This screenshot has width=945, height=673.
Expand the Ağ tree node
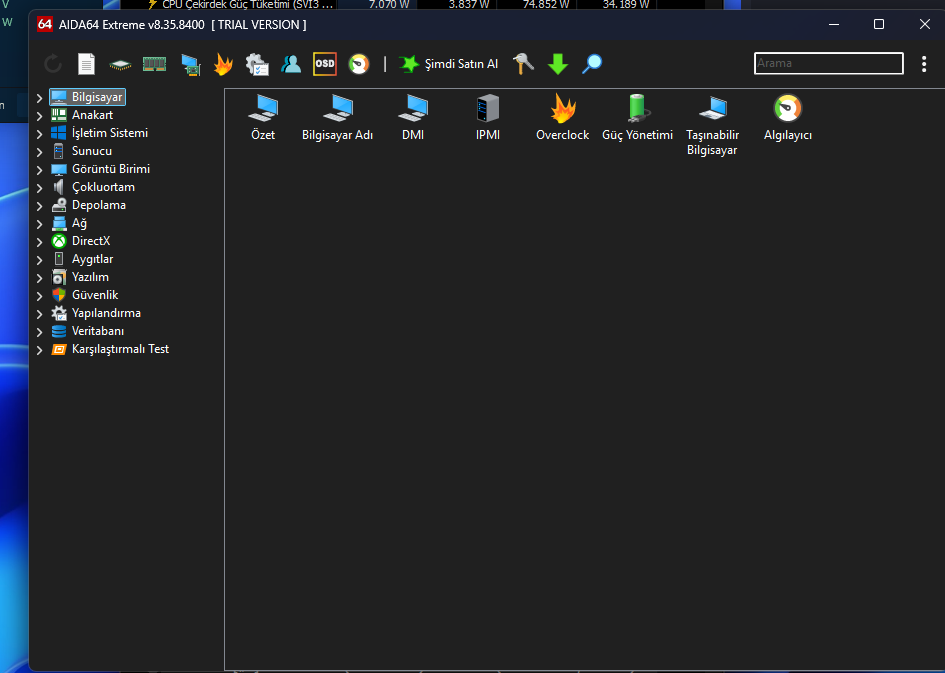39,224
